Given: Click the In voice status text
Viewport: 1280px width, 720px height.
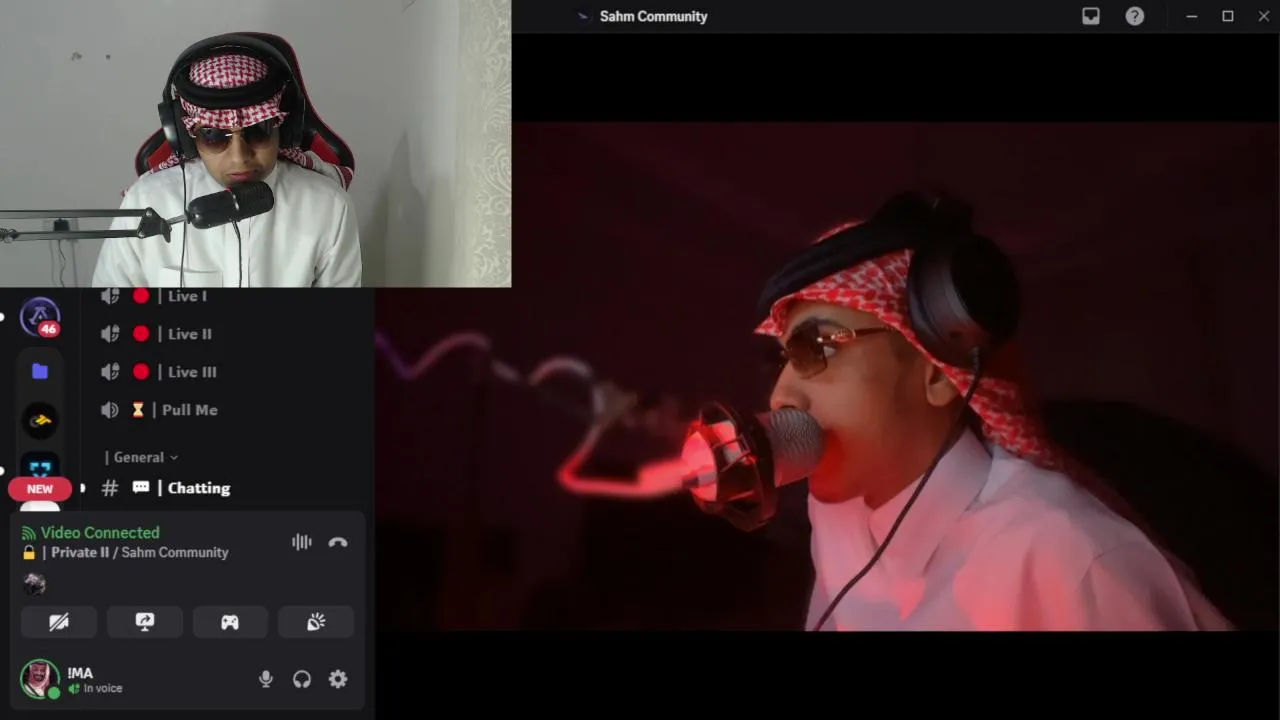Looking at the screenshot, I should (x=103, y=689).
